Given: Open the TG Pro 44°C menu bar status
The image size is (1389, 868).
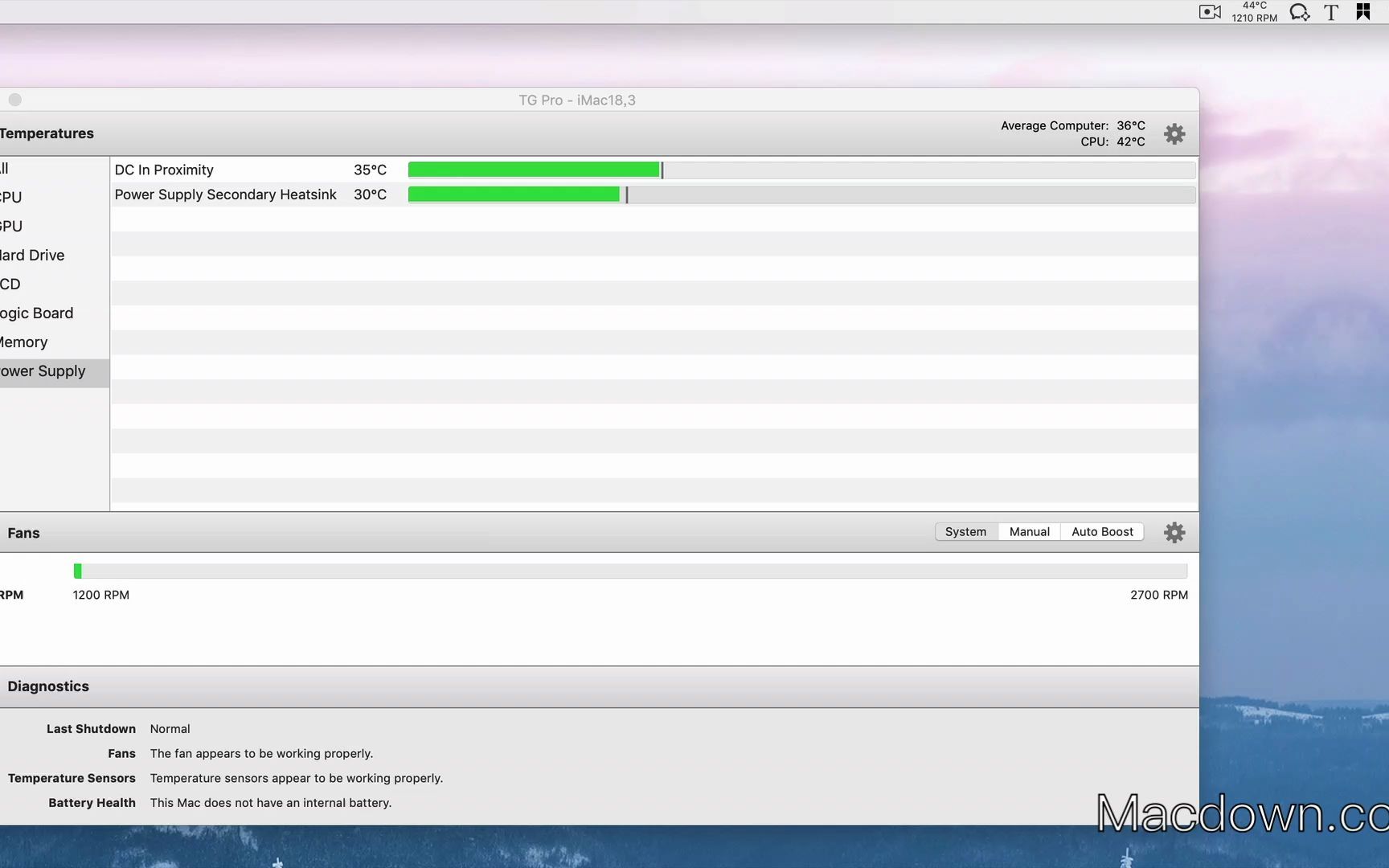Looking at the screenshot, I should (x=1254, y=12).
